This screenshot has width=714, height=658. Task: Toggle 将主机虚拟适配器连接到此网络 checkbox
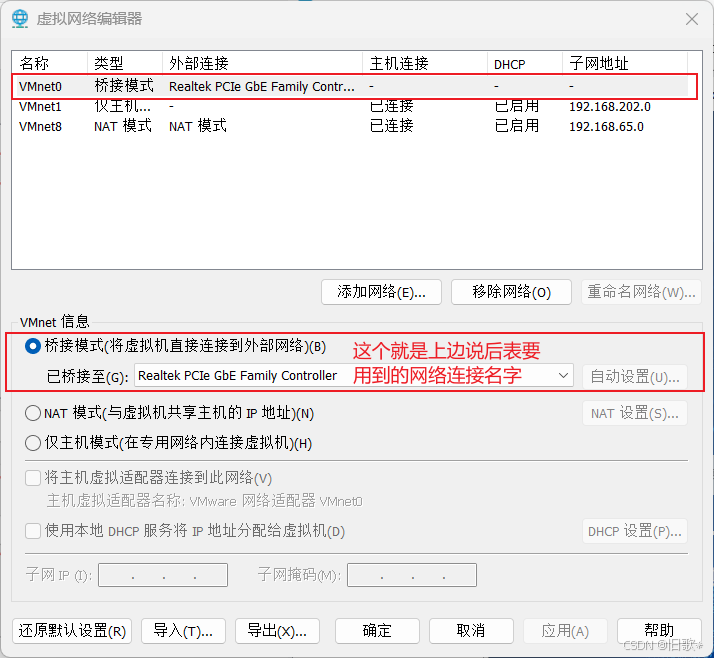(33, 478)
